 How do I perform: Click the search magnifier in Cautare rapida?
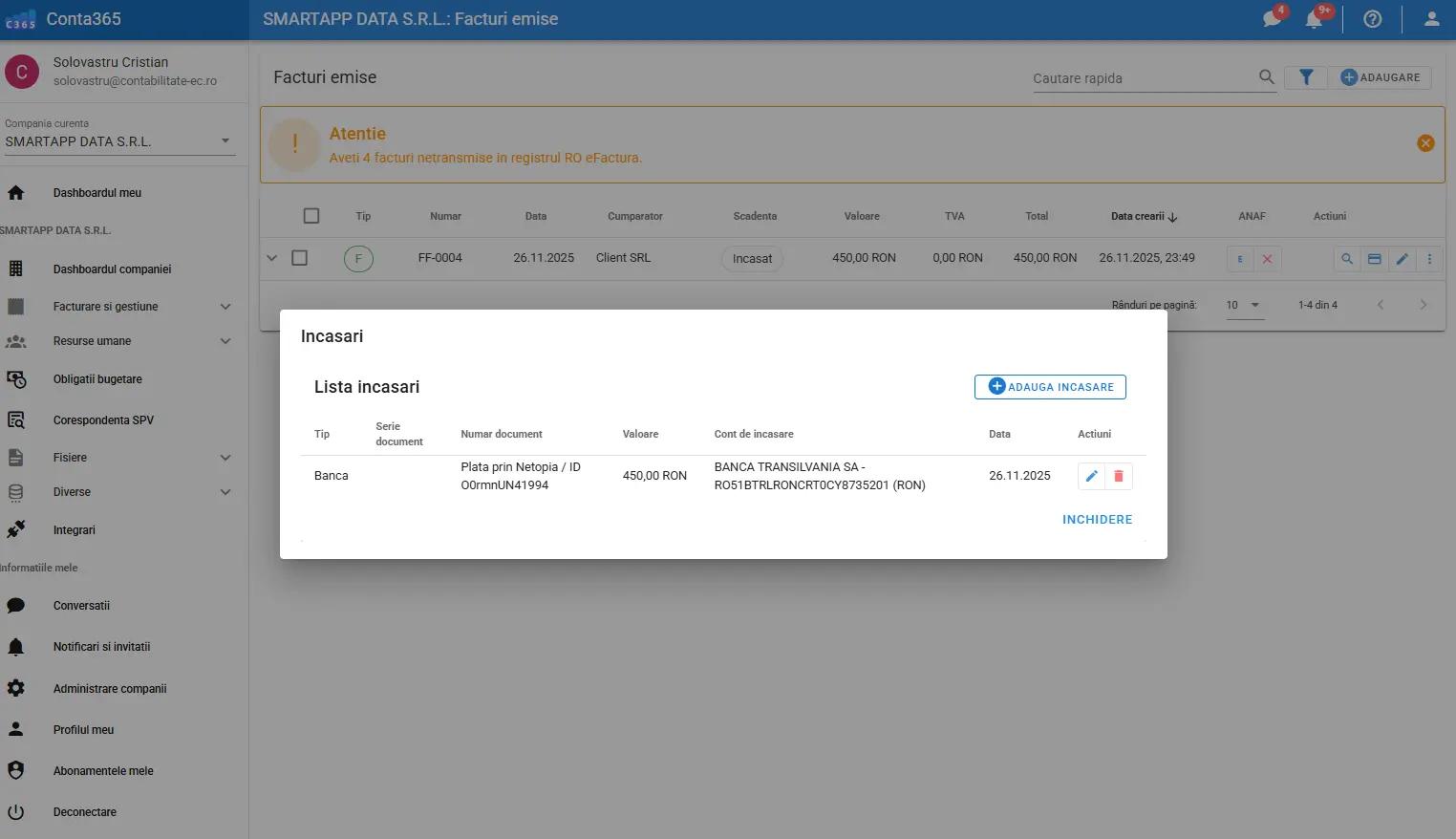coord(1267,77)
